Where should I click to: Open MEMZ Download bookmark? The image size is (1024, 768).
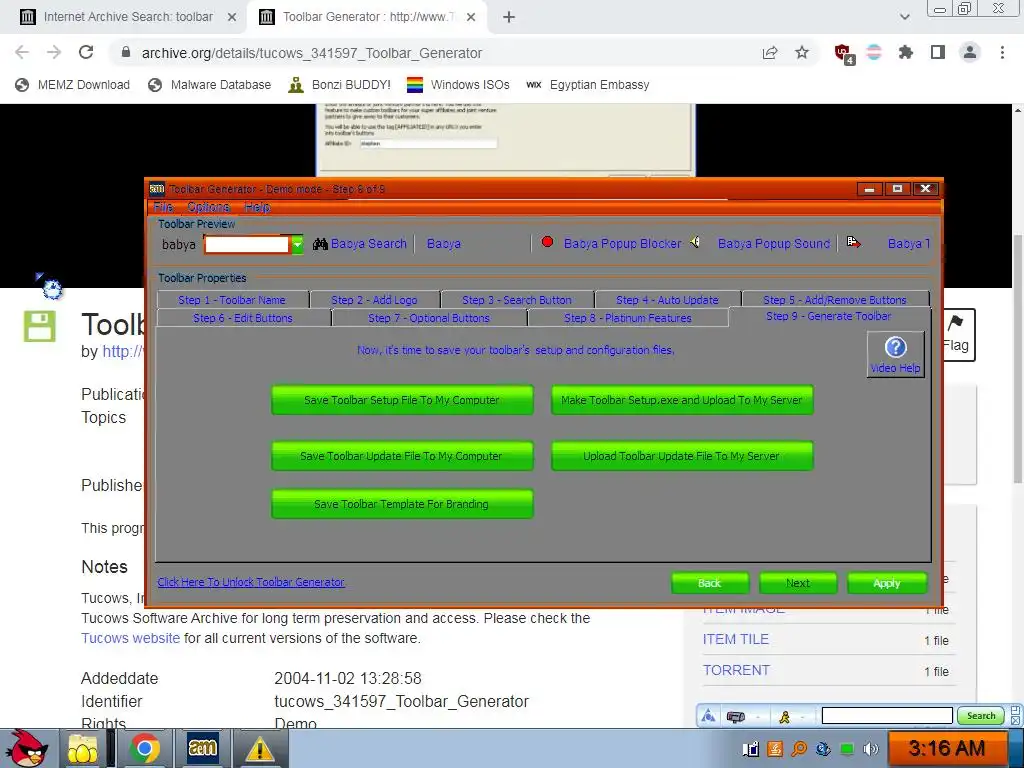(x=72, y=85)
